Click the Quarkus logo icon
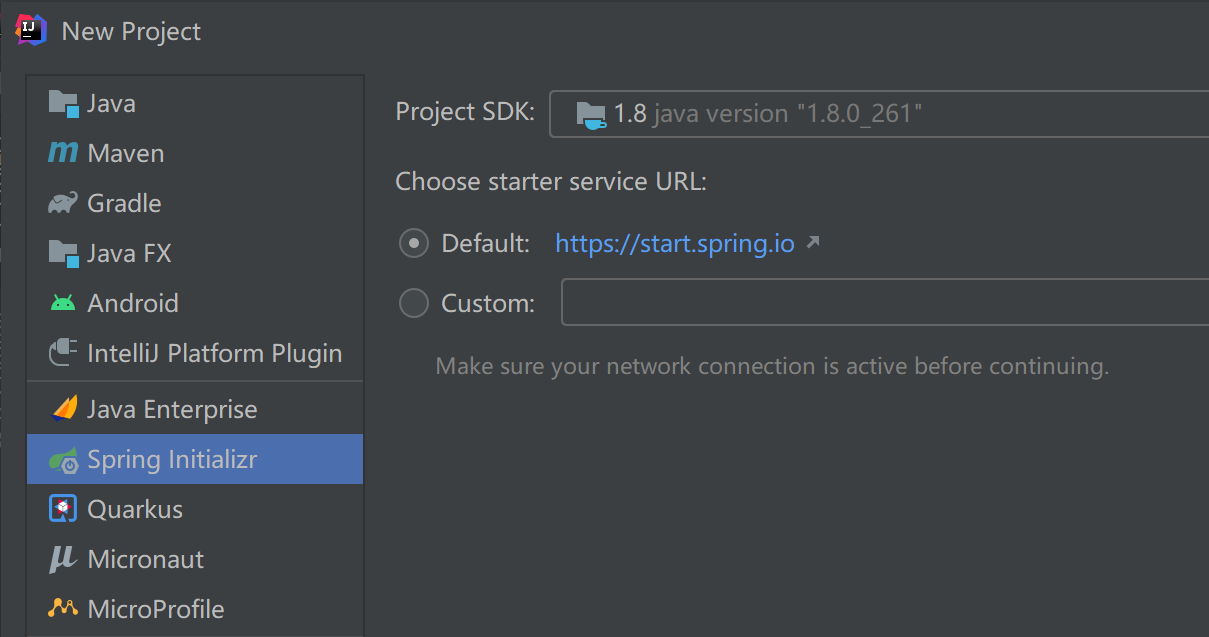The width and height of the screenshot is (1209, 637). 63,509
